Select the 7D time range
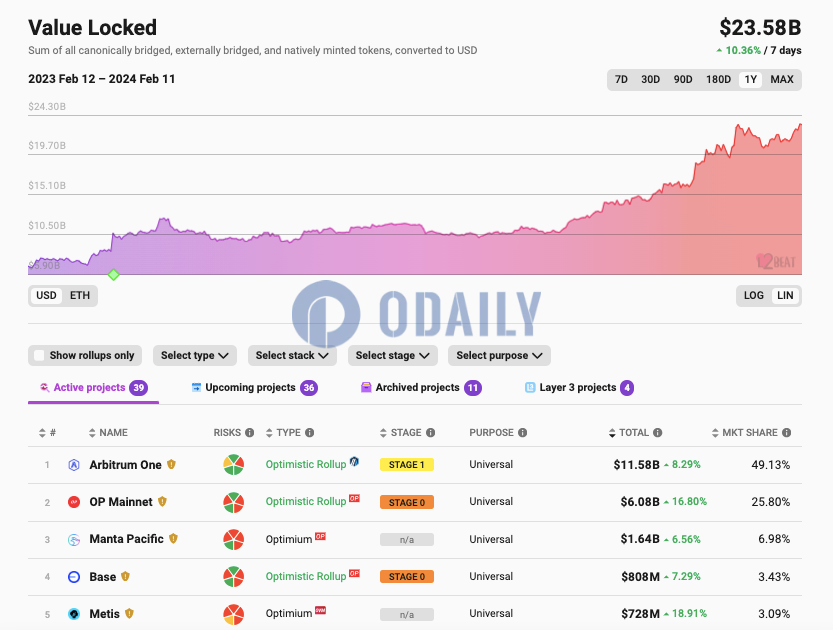Image resolution: width=833 pixels, height=630 pixels. pos(621,80)
